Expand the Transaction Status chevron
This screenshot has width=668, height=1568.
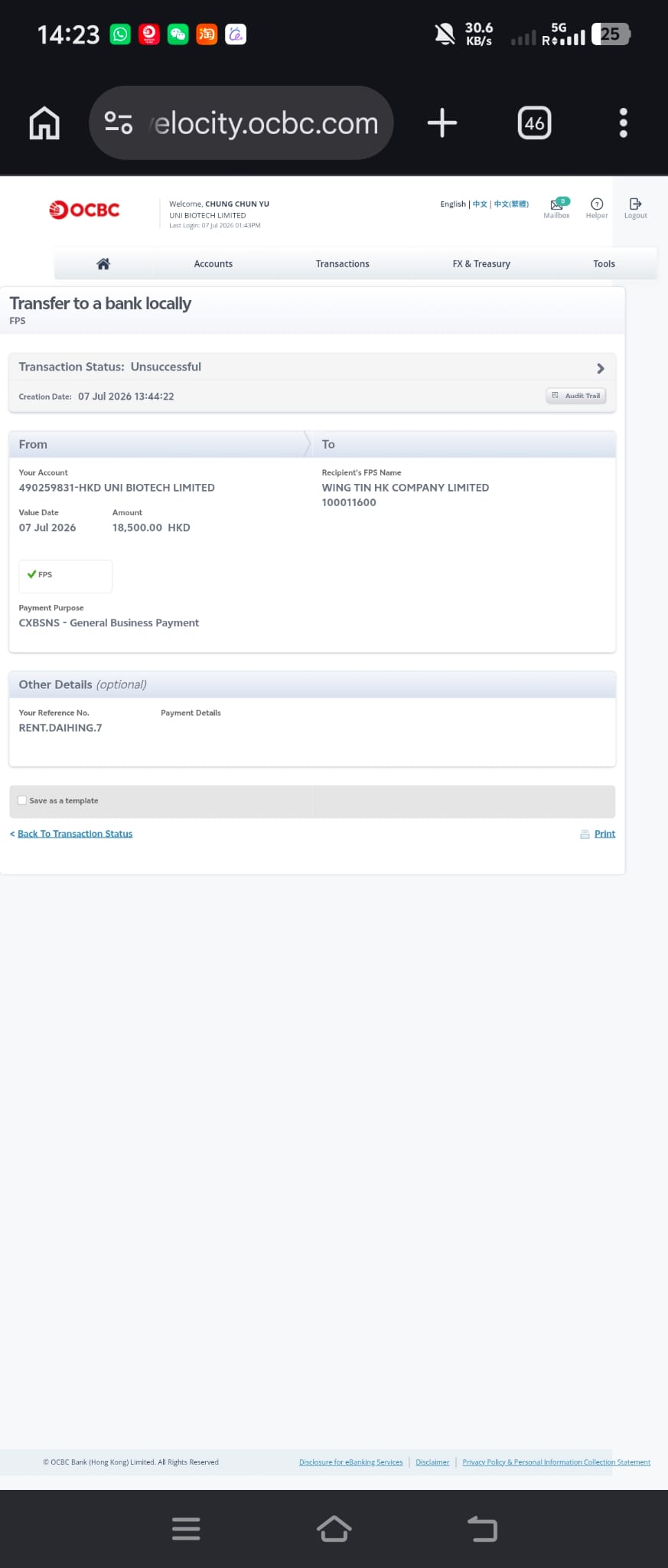click(x=601, y=368)
